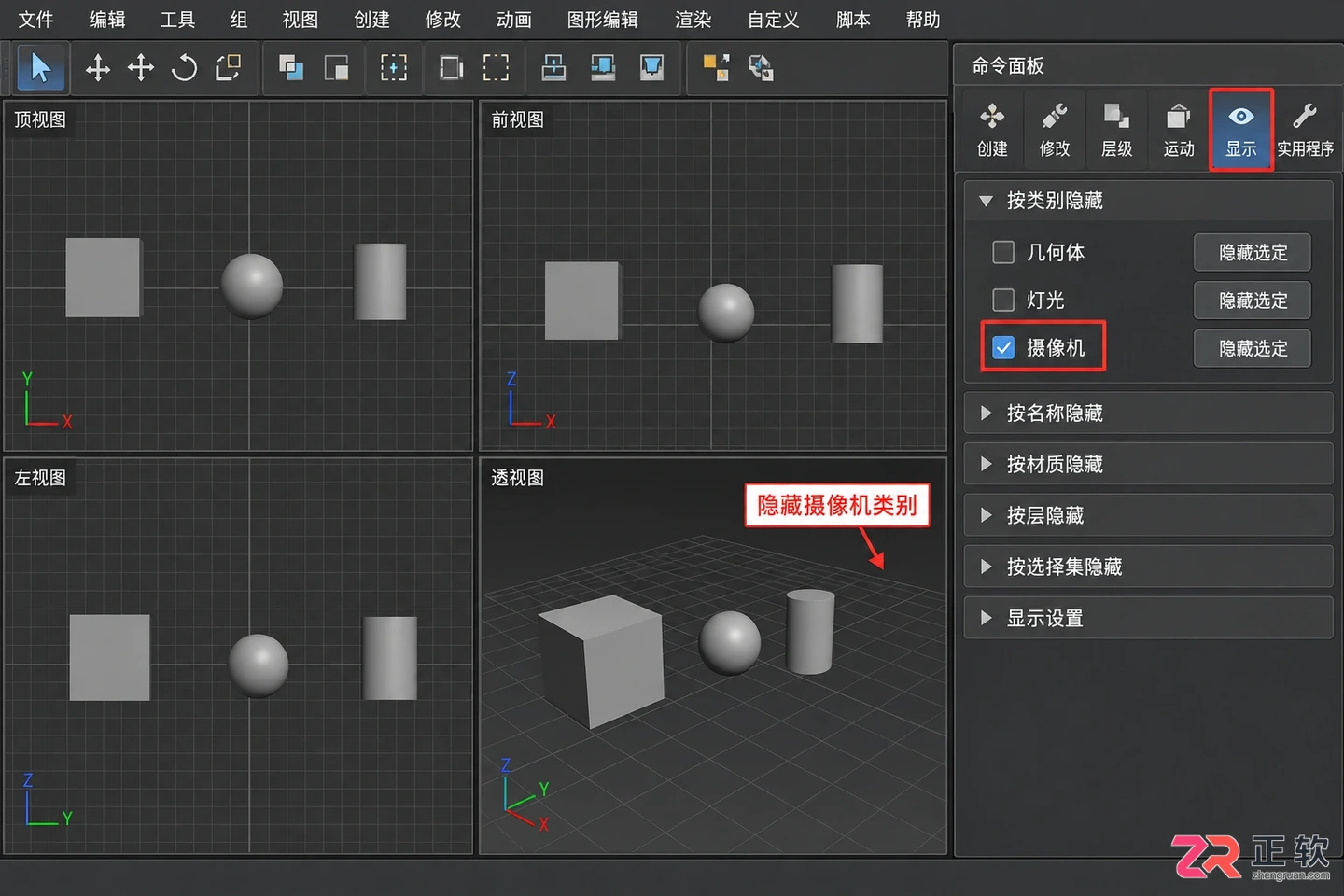1344x896 pixels.
Task: Click 隐藏选定 button in 灯光 row
Action: (1253, 300)
